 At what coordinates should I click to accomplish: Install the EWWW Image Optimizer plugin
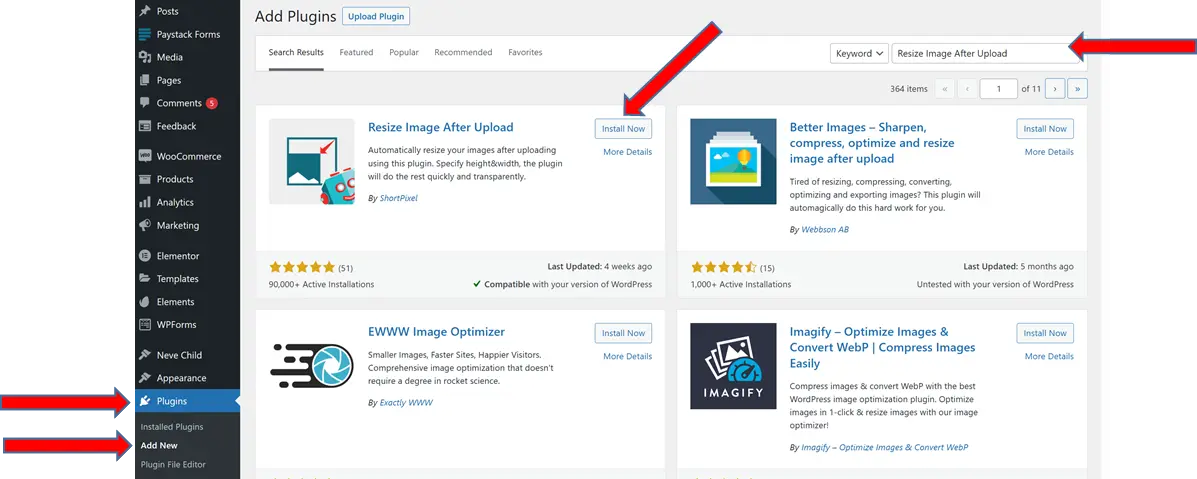(624, 333)
